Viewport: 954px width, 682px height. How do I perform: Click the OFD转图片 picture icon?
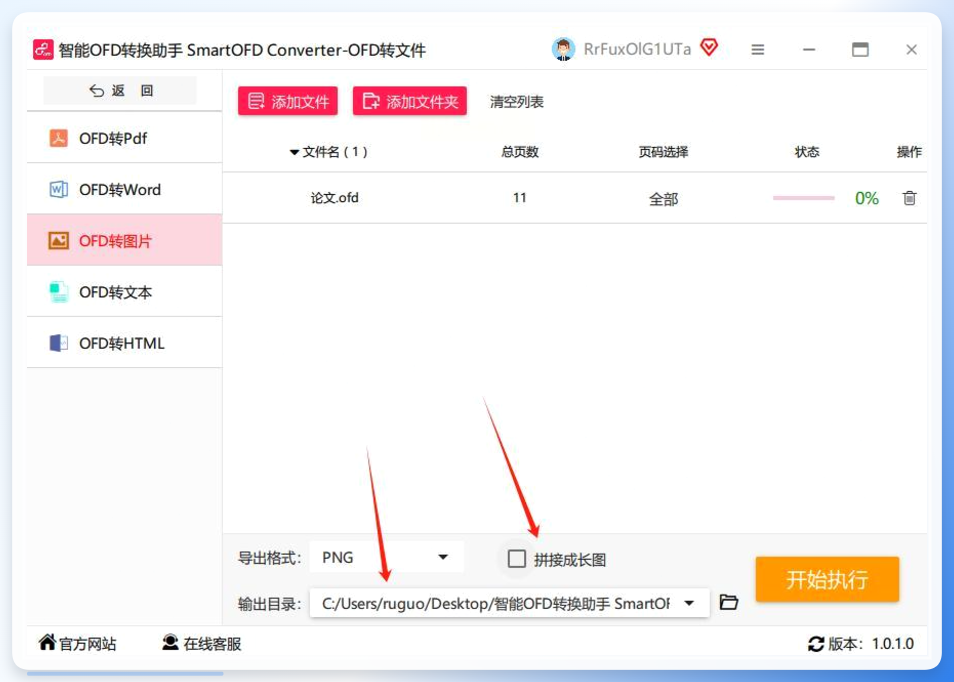click(x=58, y=240)
